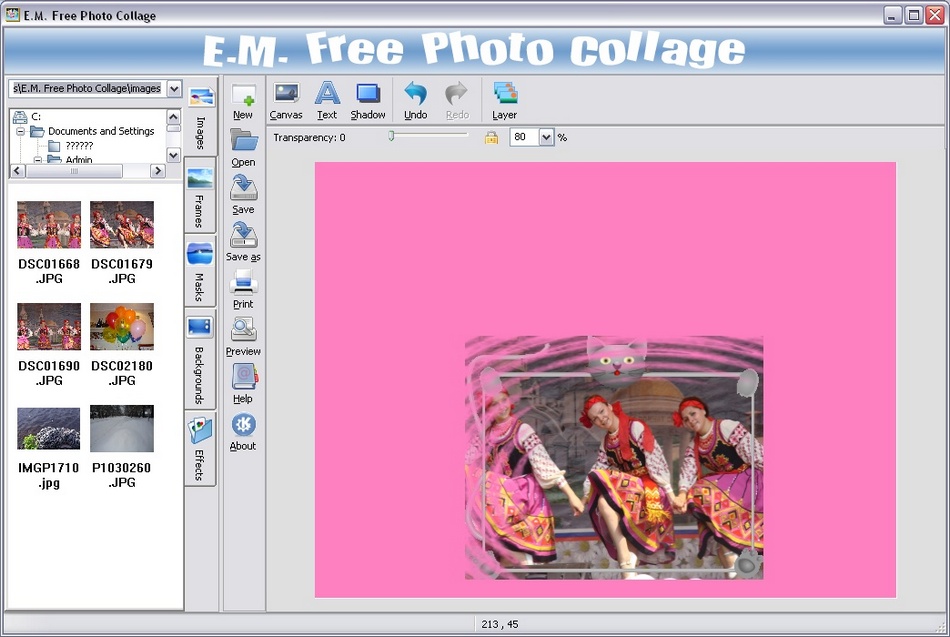
Task: Open the zoom percentage dropdown arrow
Action: point(546,138)
